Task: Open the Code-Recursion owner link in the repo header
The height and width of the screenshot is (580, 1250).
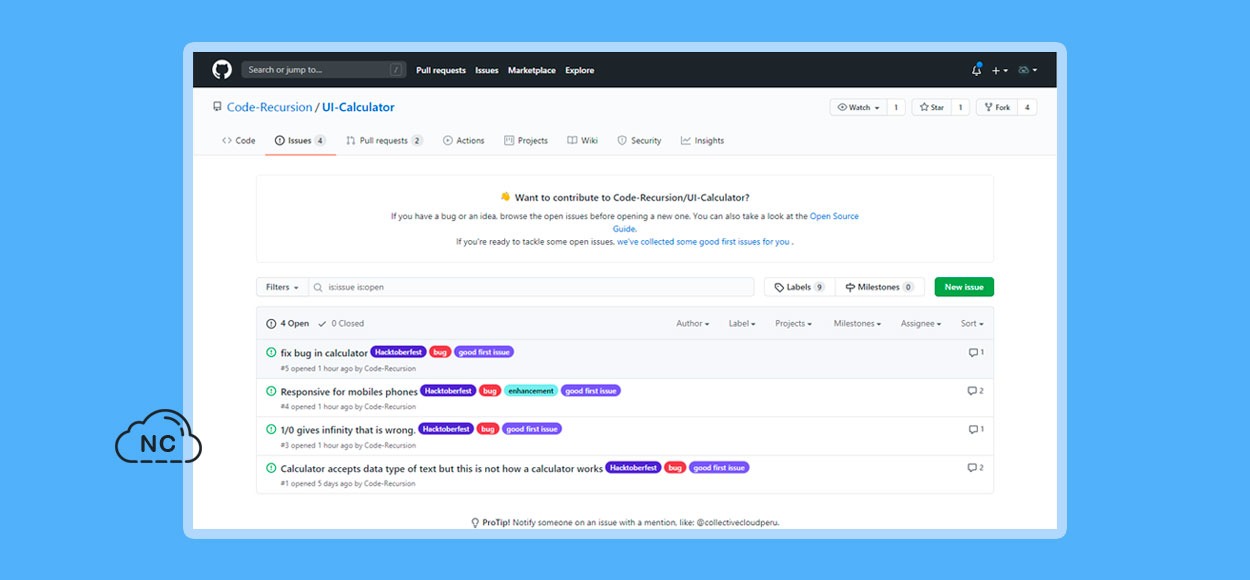Action: (269, 107)
